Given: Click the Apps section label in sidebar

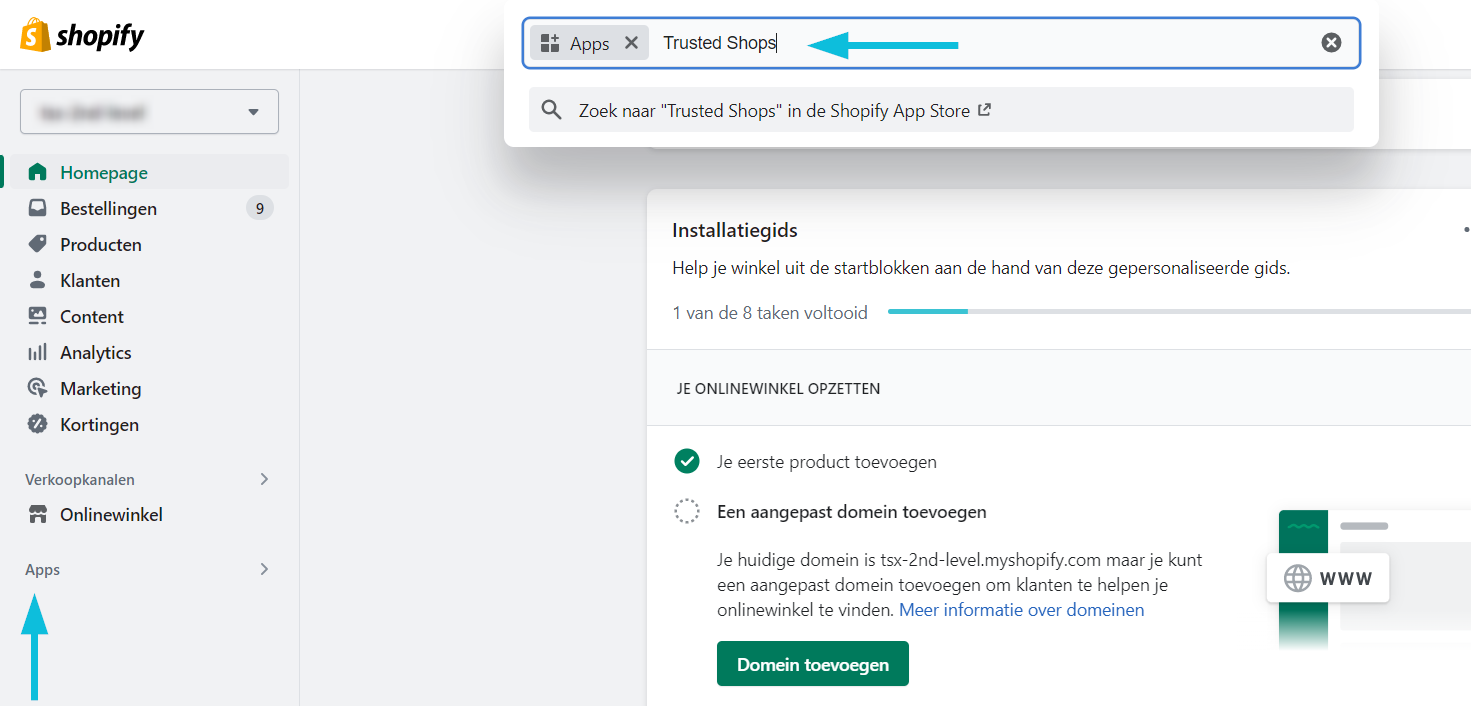Looking at the screenshot, I should click(x=43, y=570).
